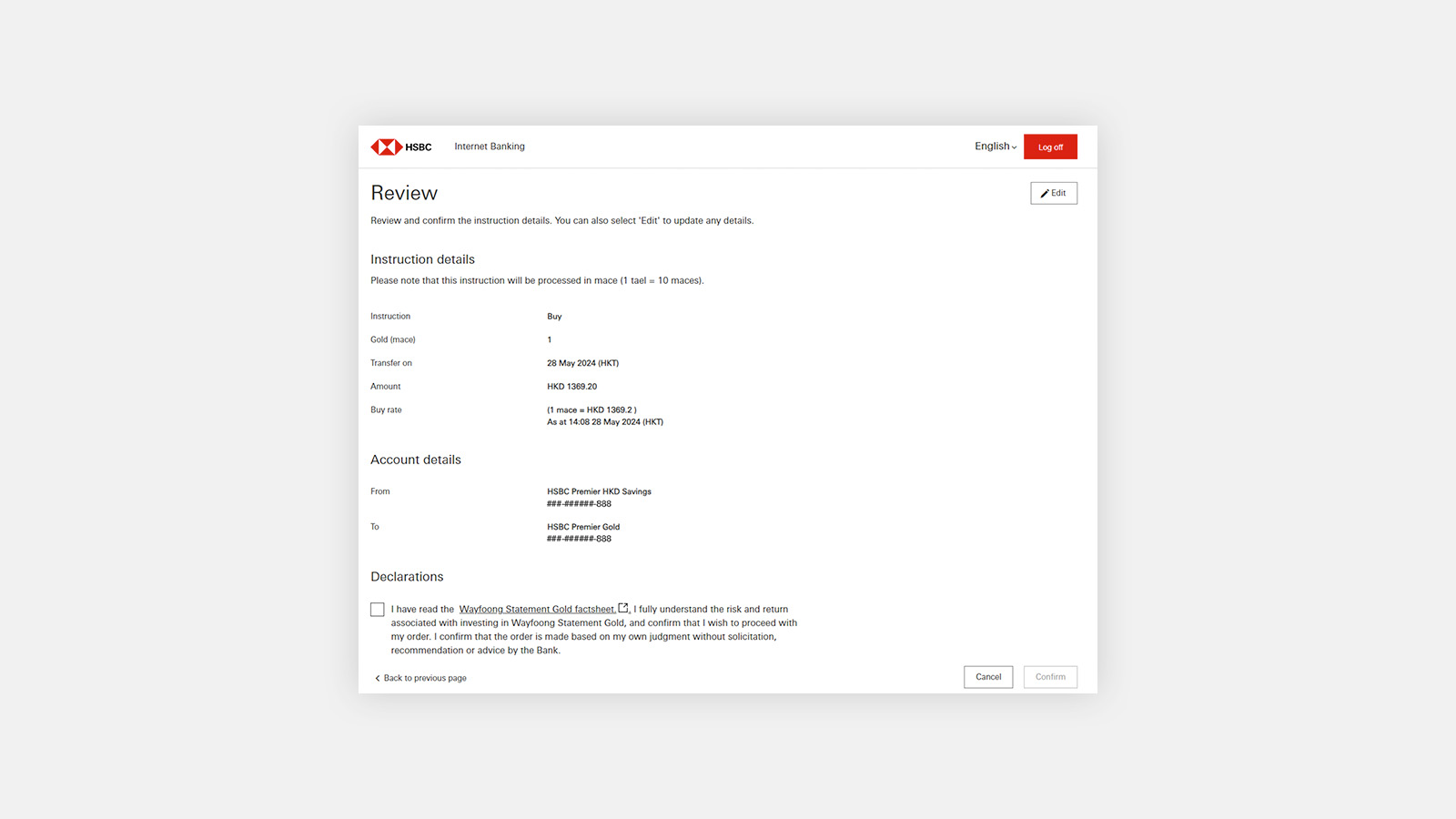The image size is (1456, 819).
Task: Click the Review page heading
Action: coord(404,193)
